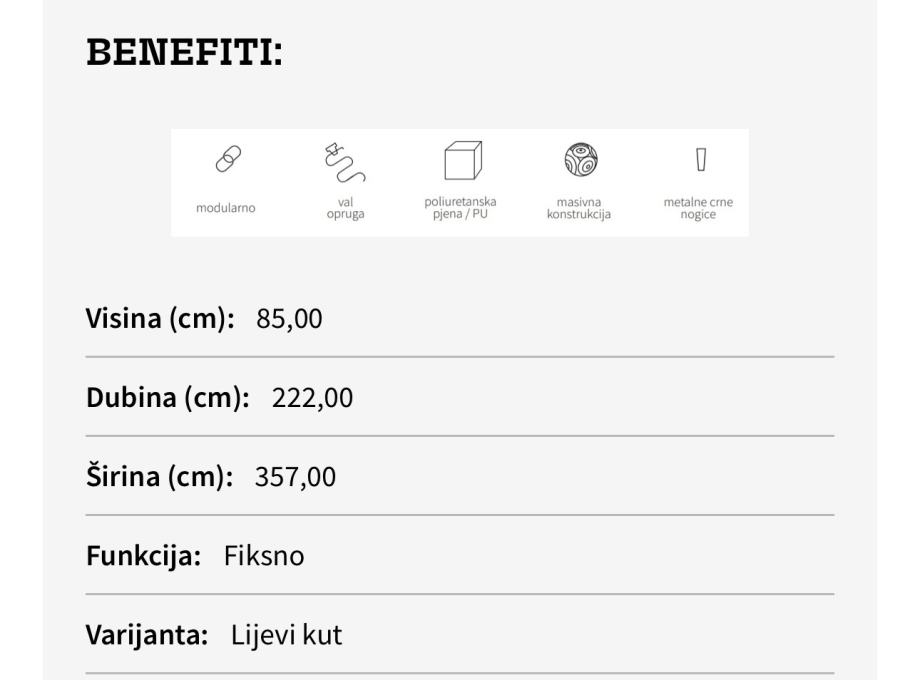The height and width of the screenshot is (680, 920).
Task: Select the width value 357,00
Action: point(296,478)
